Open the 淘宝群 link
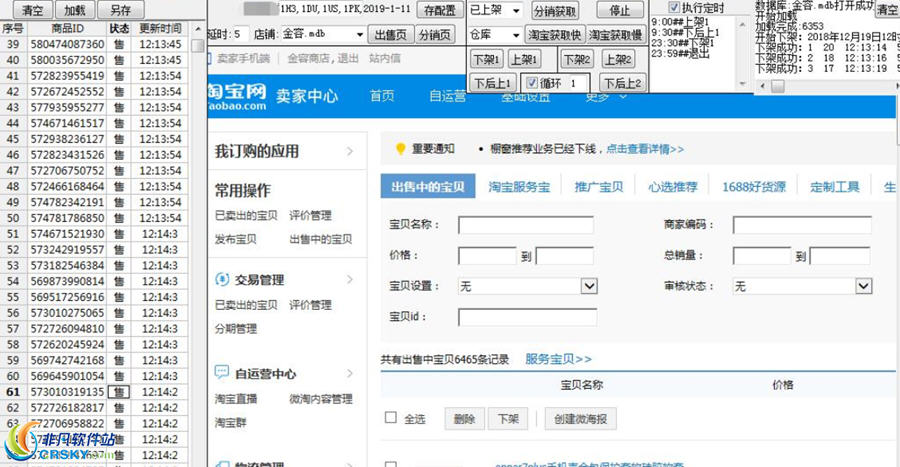 point(230,423)
